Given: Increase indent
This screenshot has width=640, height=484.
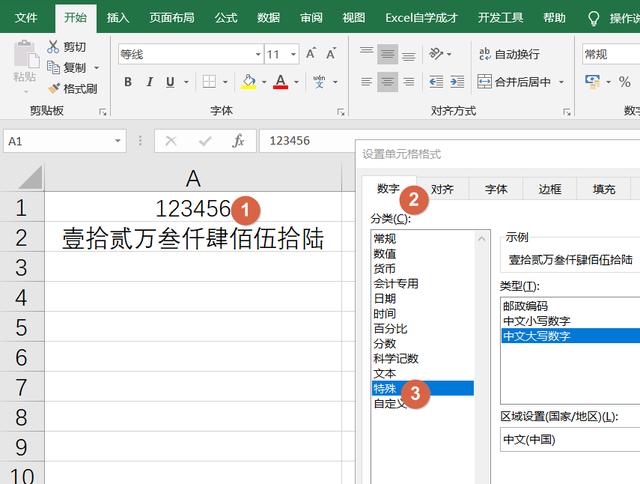Looking at the screenshot, I should [457, 82].
